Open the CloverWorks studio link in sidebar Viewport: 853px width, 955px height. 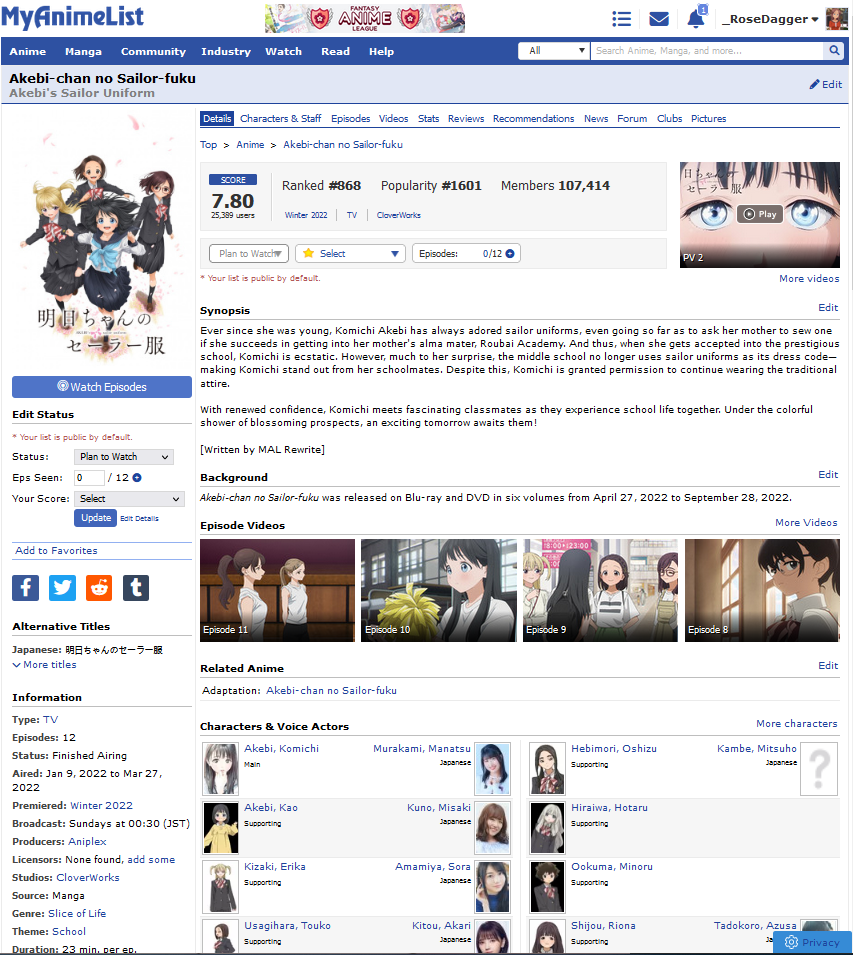pos(88,878)
